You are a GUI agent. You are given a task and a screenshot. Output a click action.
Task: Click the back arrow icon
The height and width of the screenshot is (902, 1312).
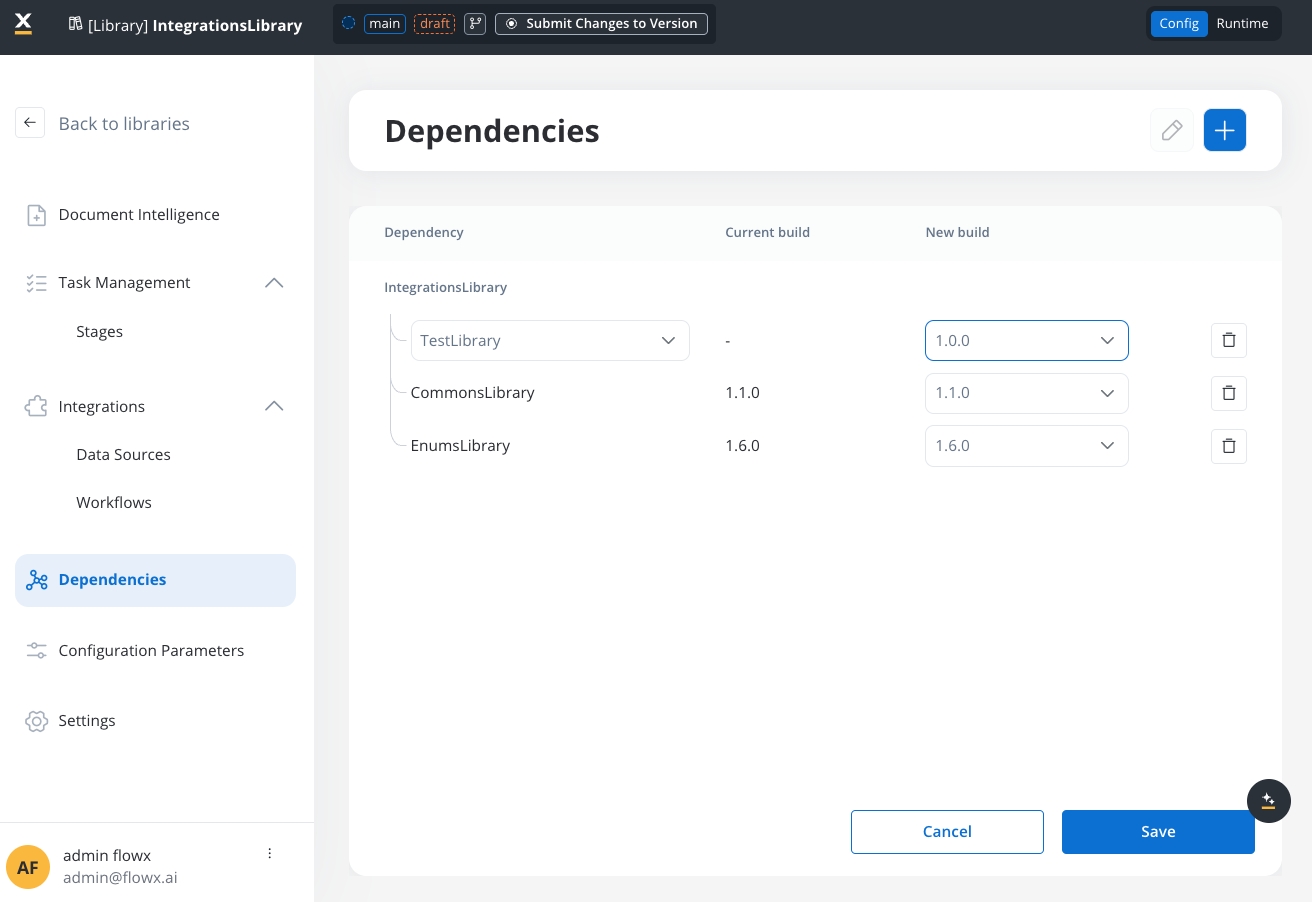click(x=30, y=123)
